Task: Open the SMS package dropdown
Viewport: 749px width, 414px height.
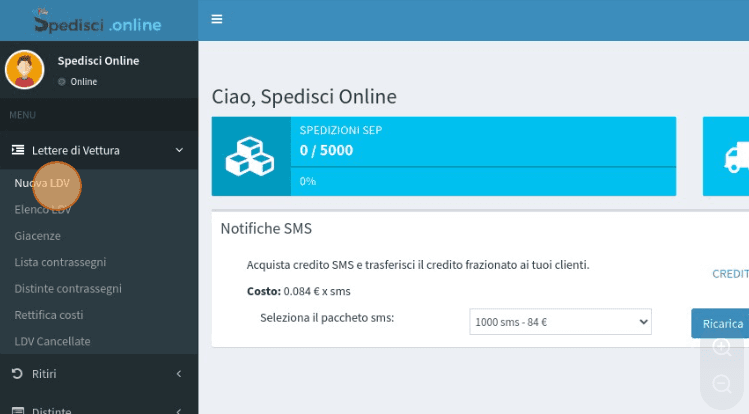Action: click(560, 322)
